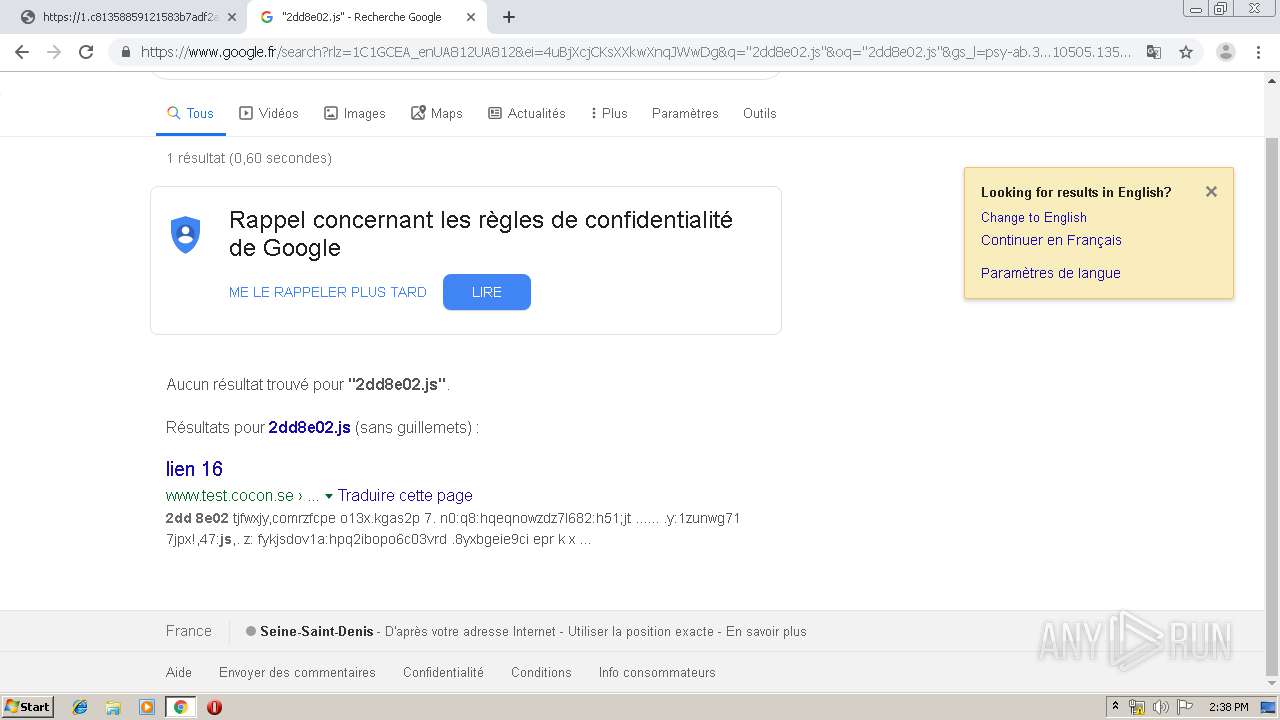
Task: Click the browser back arrow
Action: (x=22, y=52)
